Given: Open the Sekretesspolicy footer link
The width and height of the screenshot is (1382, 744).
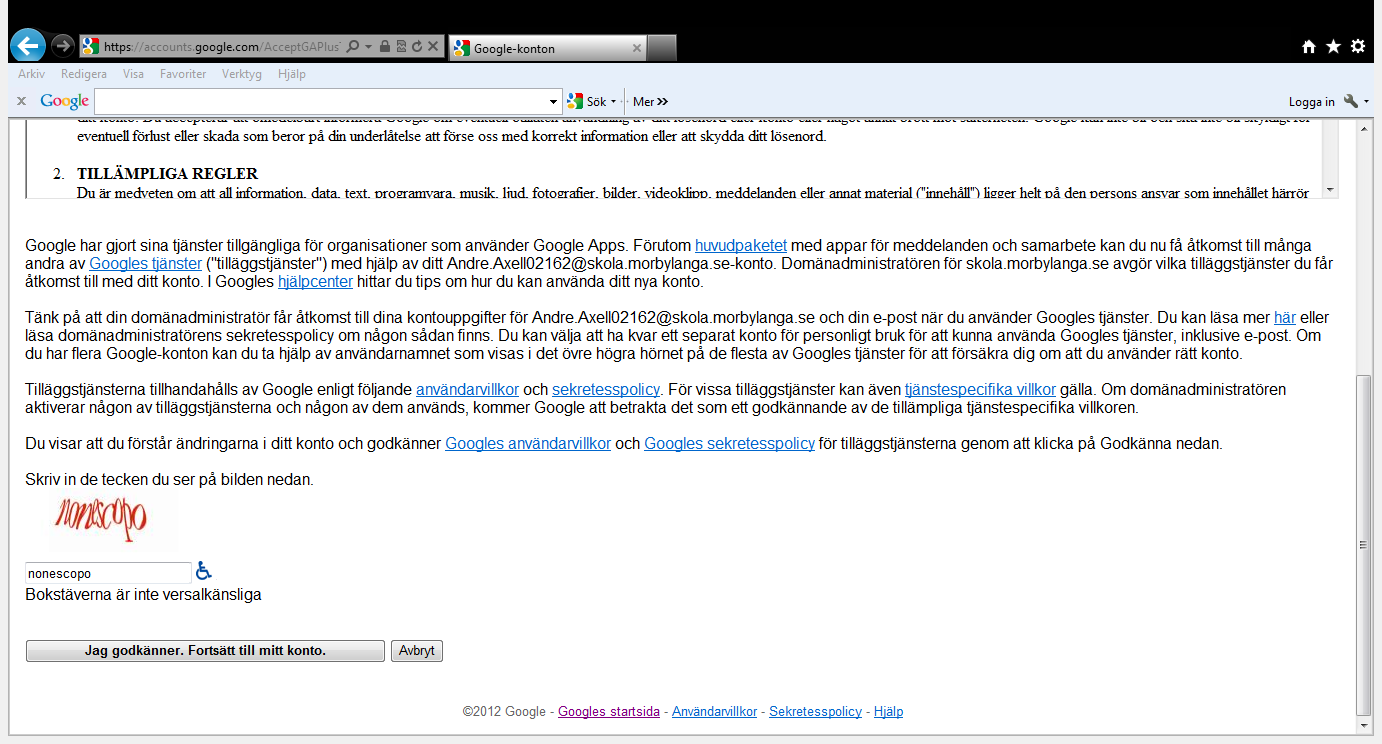Looking at the screenshot, I should (815, 712).
